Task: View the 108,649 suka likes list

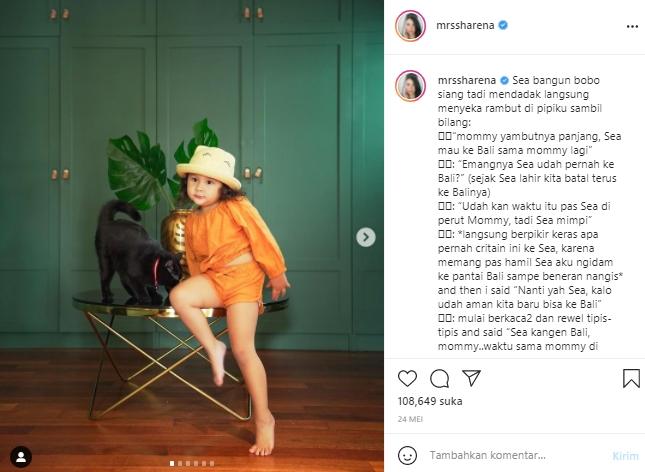Action: click(434, 403)
